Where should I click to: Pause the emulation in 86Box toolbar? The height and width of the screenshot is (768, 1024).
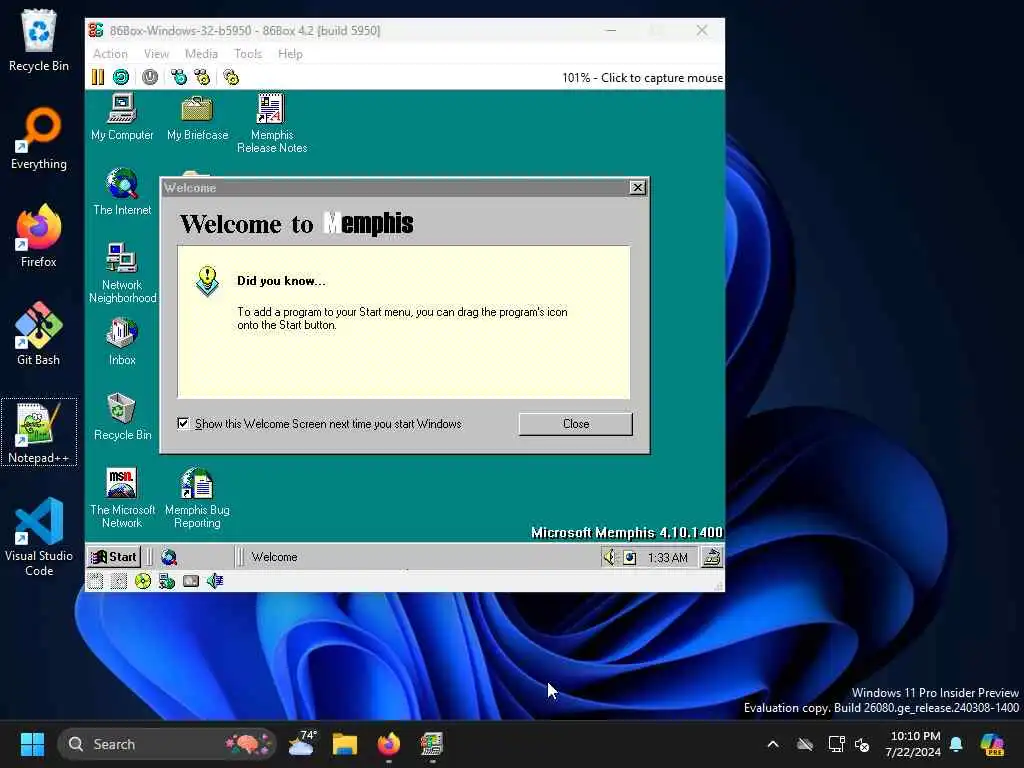click(x=98, y=77)
